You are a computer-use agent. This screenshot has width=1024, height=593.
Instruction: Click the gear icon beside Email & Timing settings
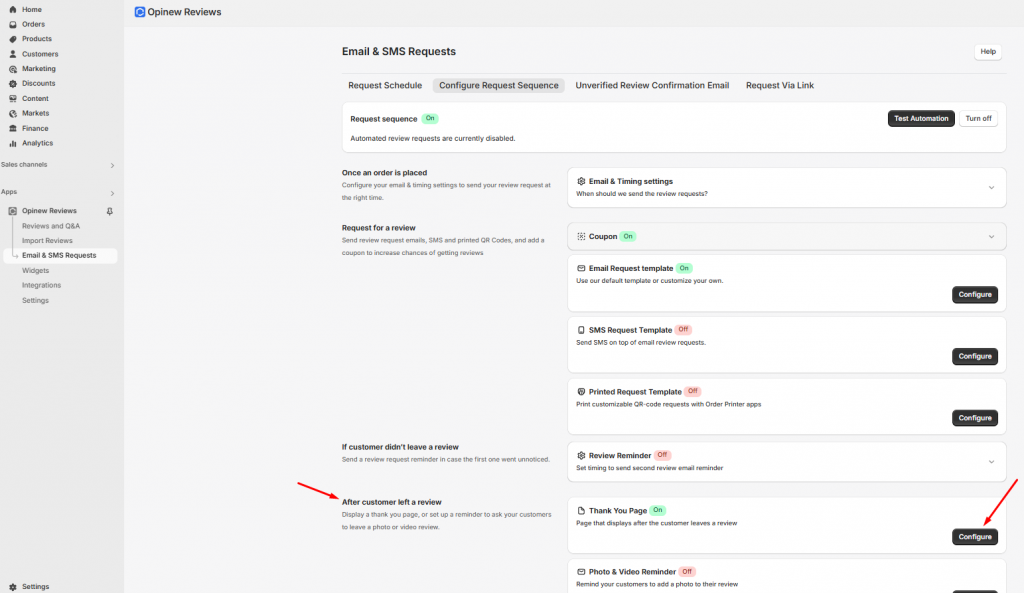[581, 182]
